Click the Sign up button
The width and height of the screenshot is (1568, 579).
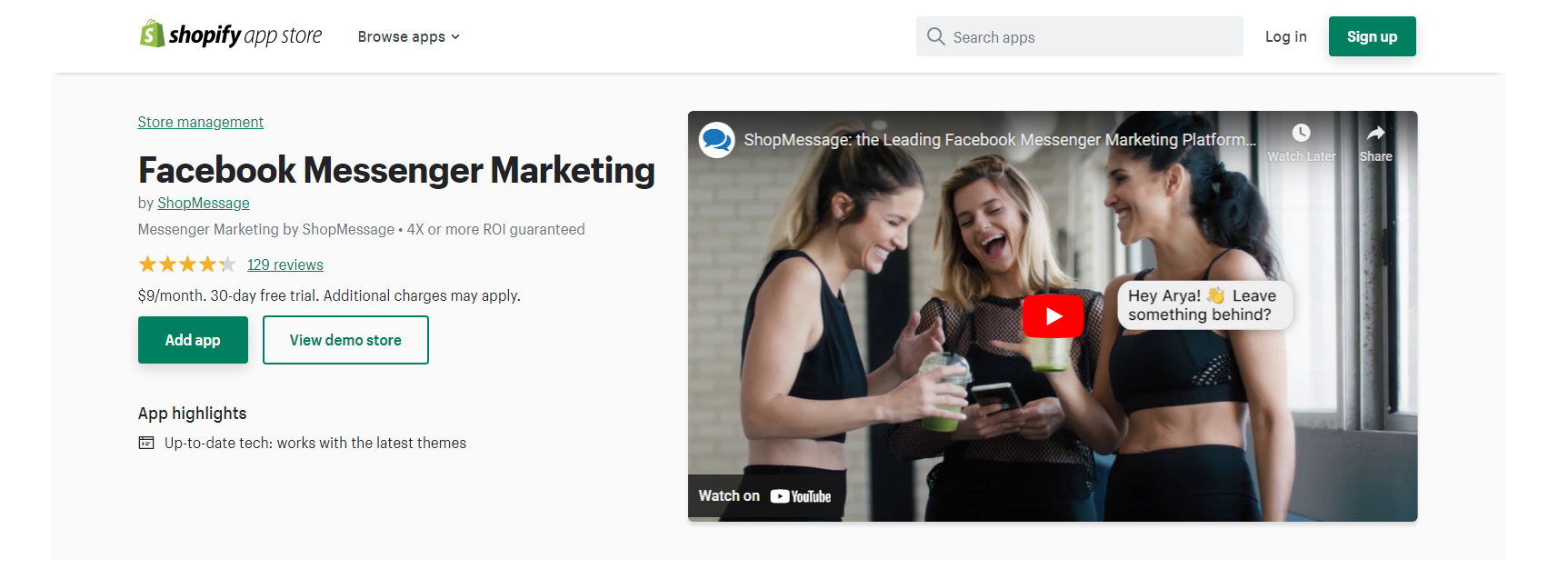[1372, 36]
